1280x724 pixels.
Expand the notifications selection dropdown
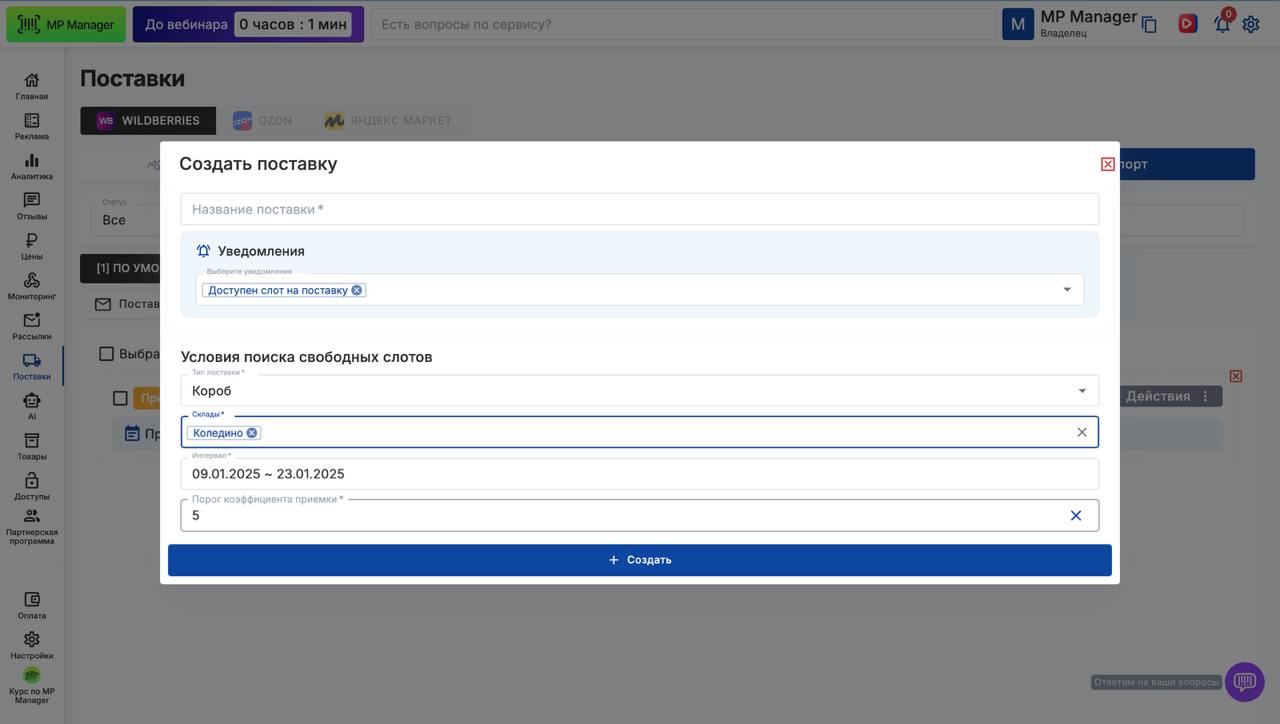coord(1066,290)
